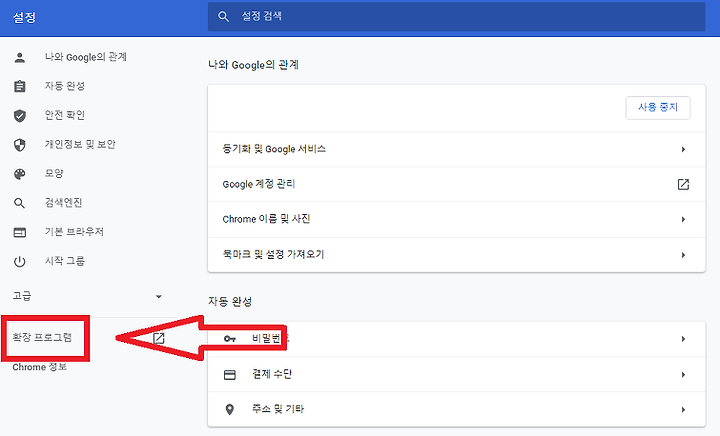Viewport: 720px width, 436px height.
Task: Select 검색엔진 in the sidebar
Action: click(x=63, y=202)
